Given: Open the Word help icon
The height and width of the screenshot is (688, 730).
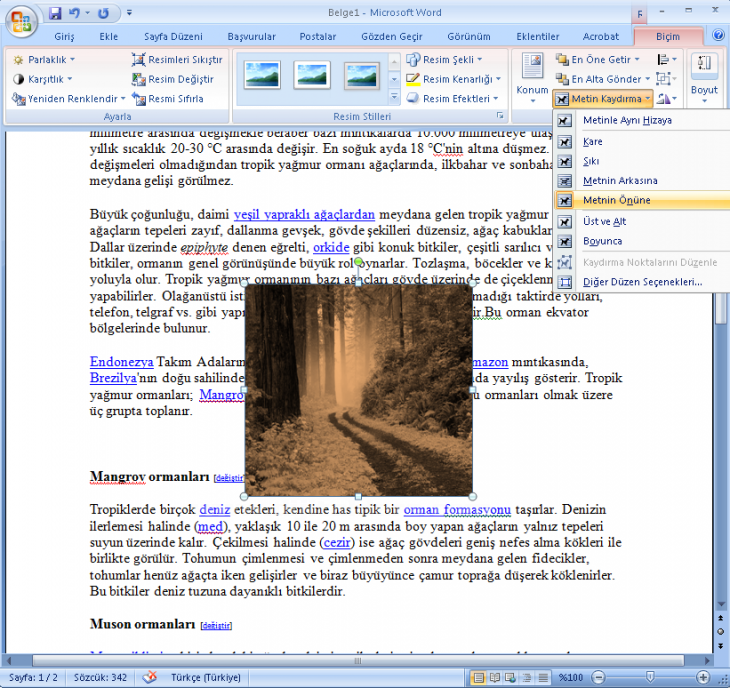Looking at the screenshot, I should (x=718, y=34).
